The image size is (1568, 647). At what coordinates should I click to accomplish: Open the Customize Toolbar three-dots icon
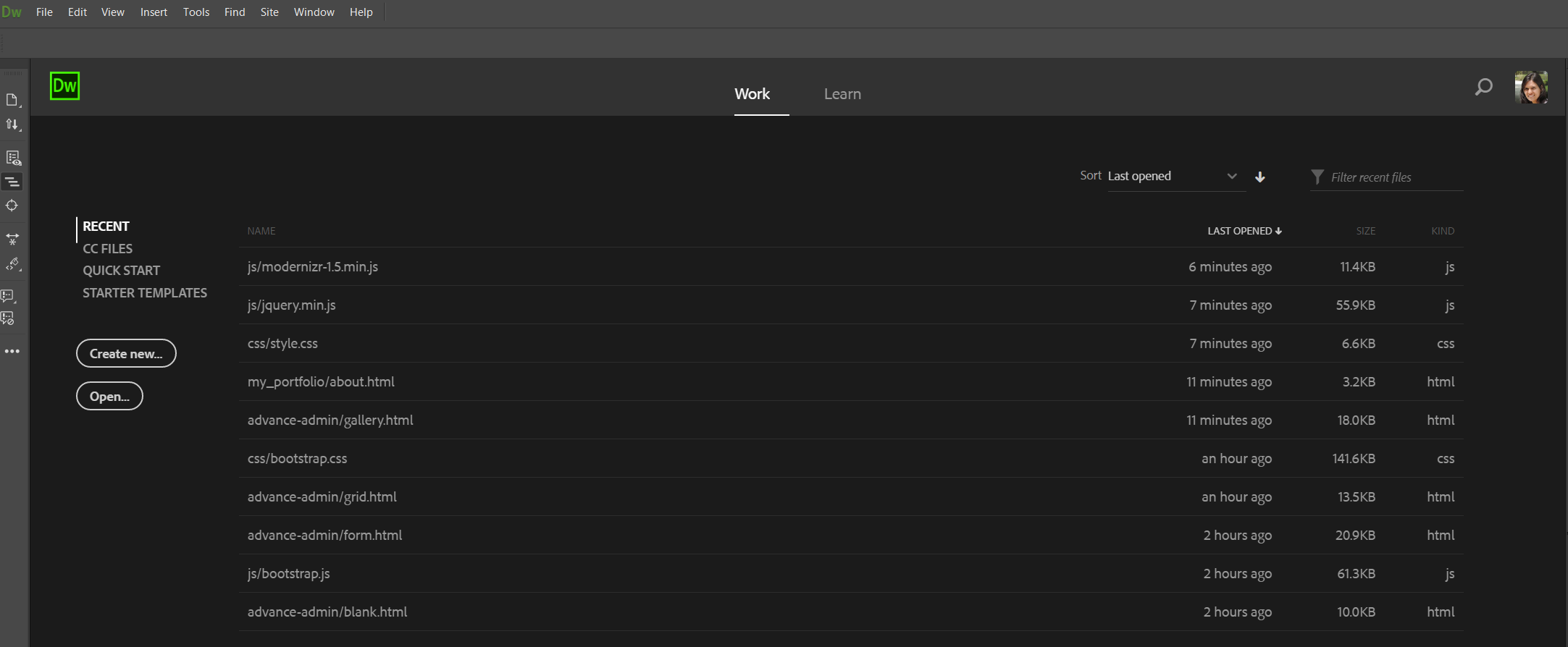(12, 352)
